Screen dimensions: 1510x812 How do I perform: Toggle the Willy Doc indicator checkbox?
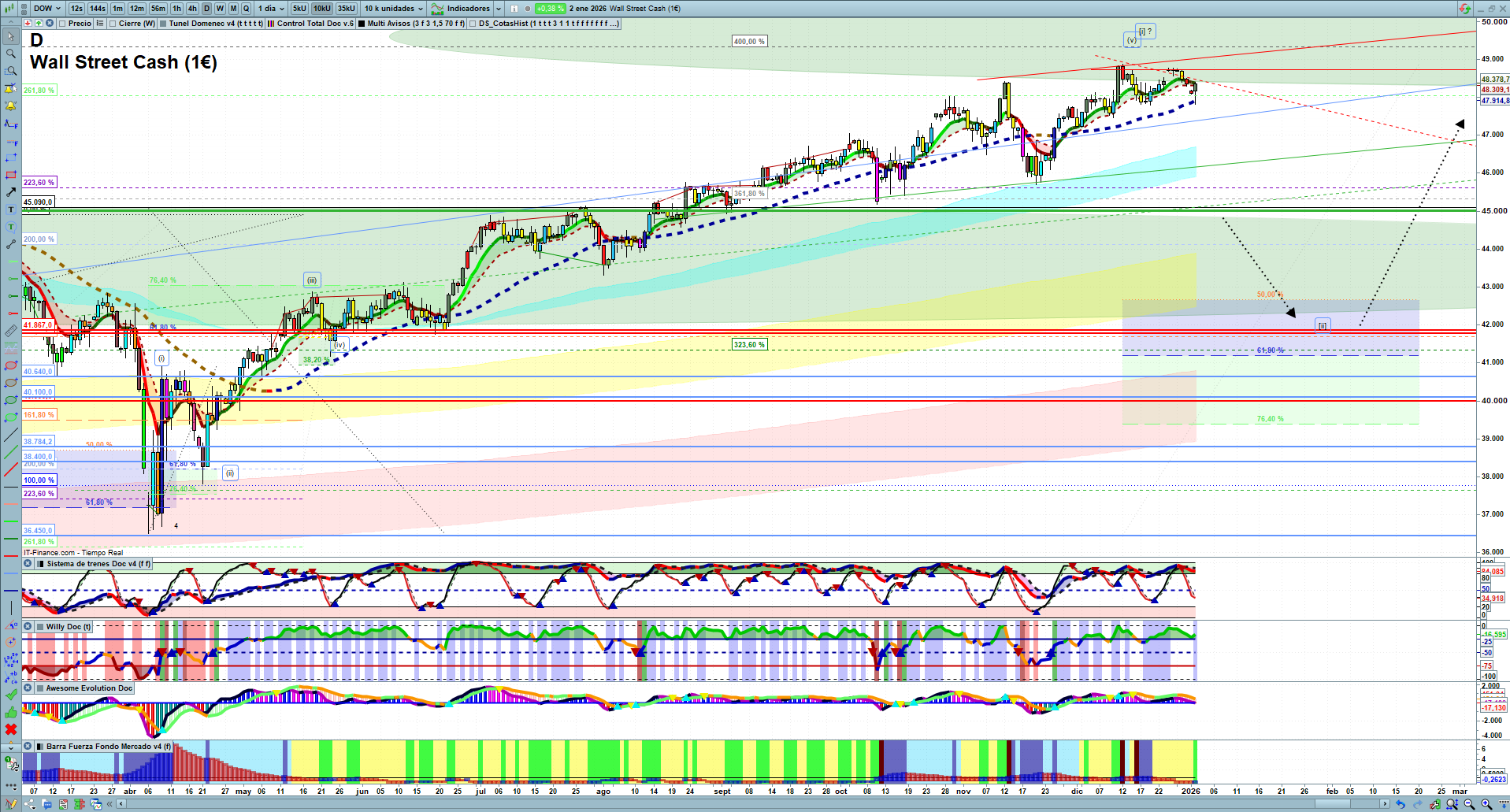(x=40, y=627)
